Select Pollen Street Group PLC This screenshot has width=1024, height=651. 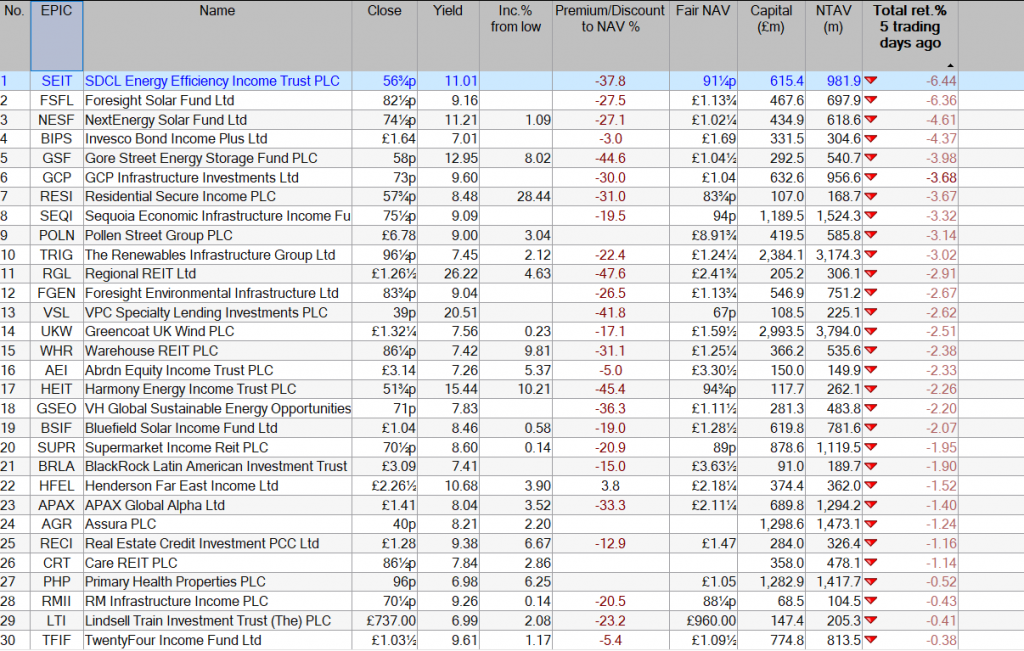click(159, 236)
